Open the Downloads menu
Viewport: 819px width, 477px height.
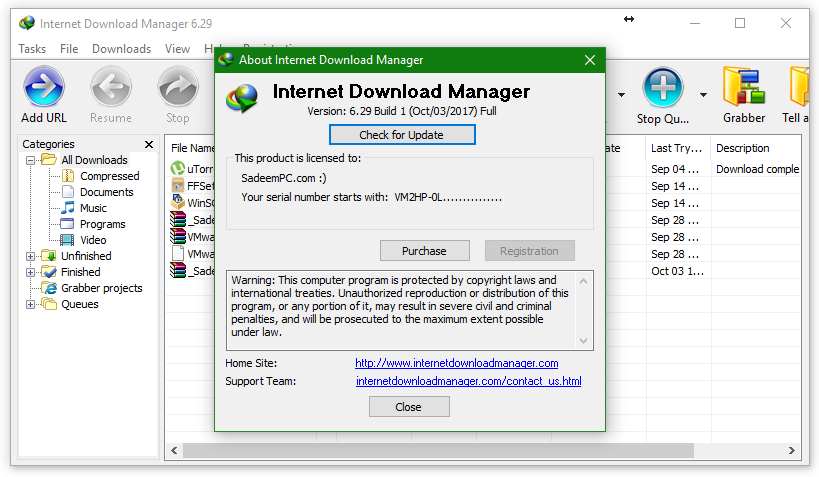(x=121, y=49)
